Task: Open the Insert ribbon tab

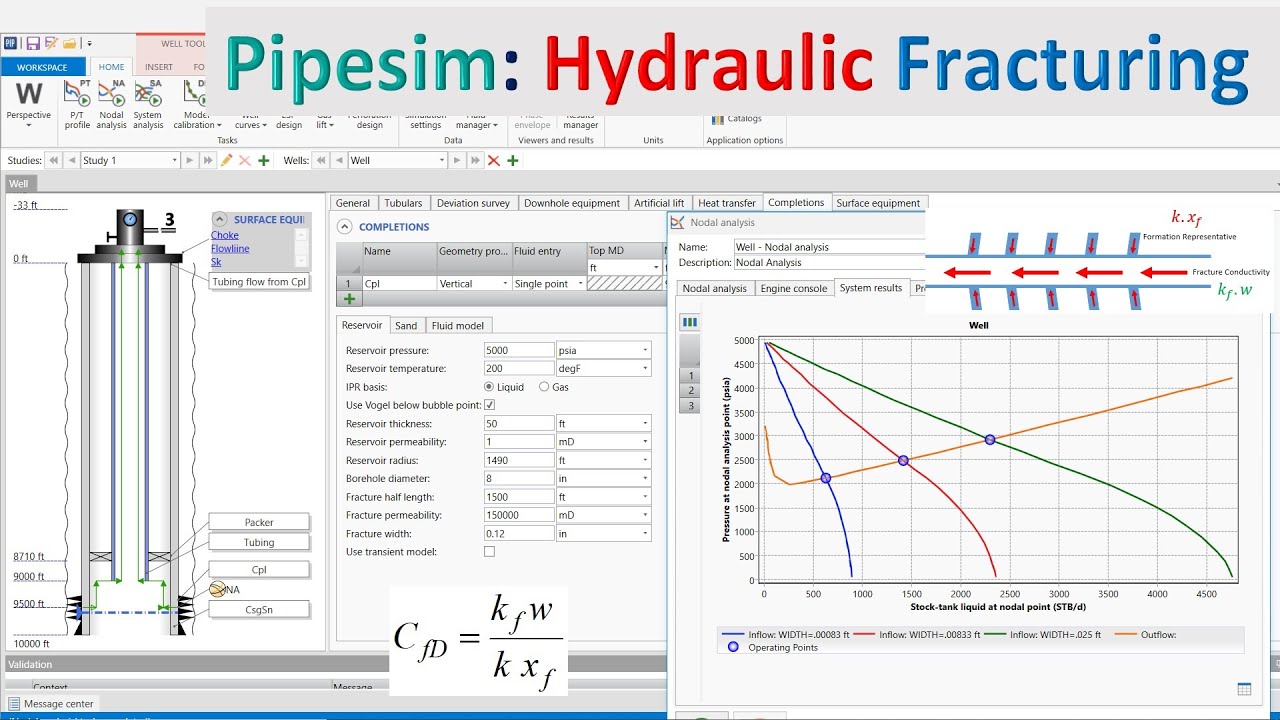Action: coord(159,67)
